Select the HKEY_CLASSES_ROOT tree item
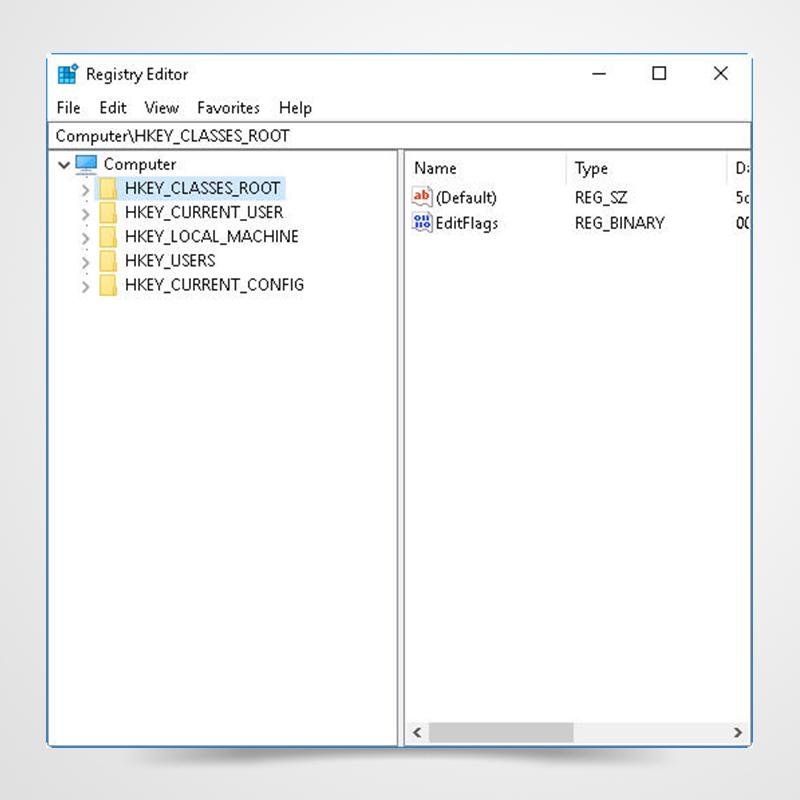 click(x=203, y=188)
